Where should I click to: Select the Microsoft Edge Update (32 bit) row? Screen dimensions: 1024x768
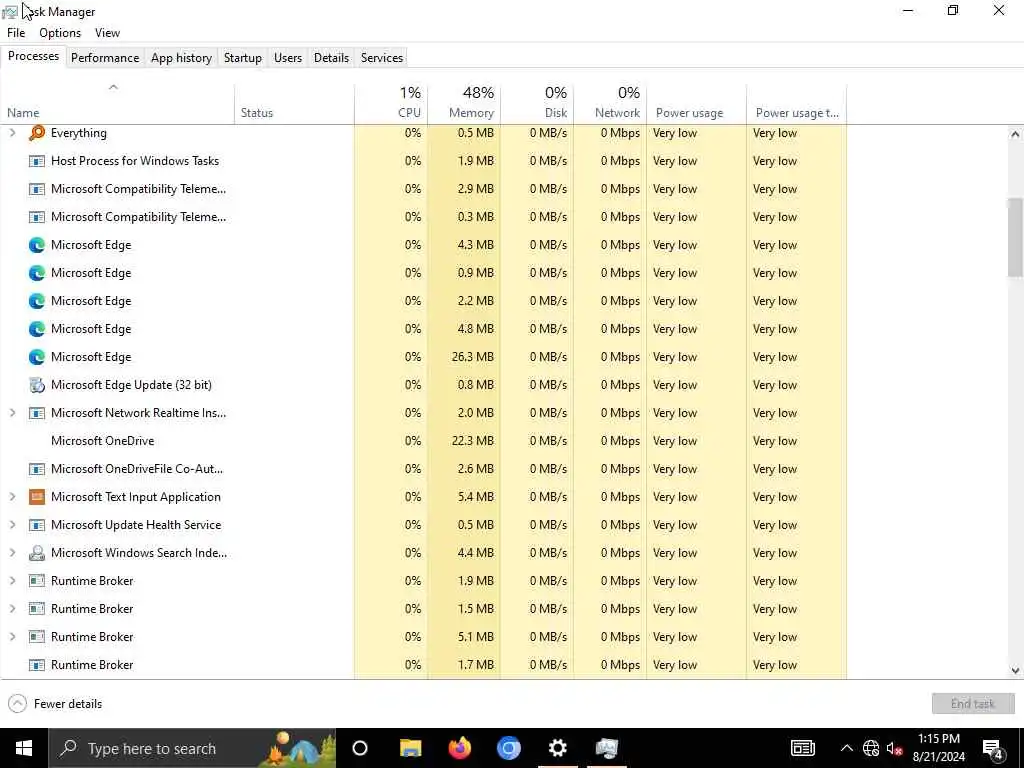tap(424, 385)
